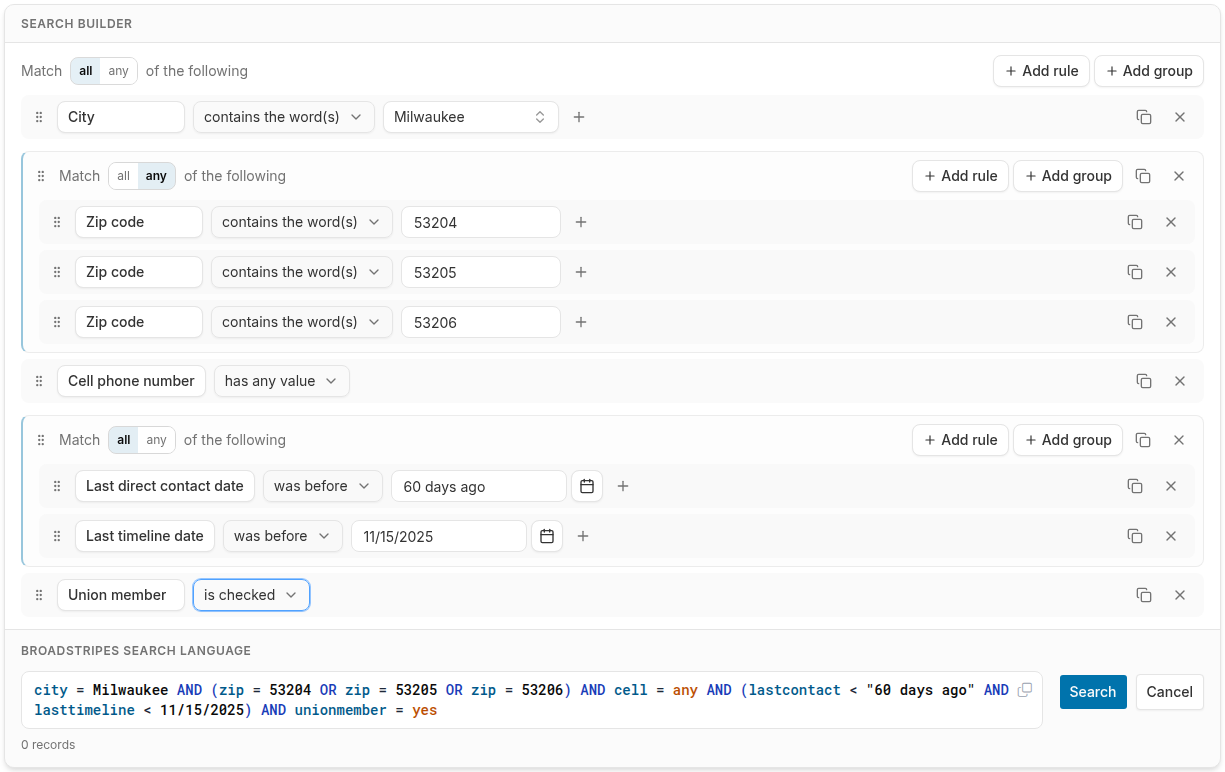Edit the 11/15/2025 date value
1225x772 pixels.
[439, 536]
